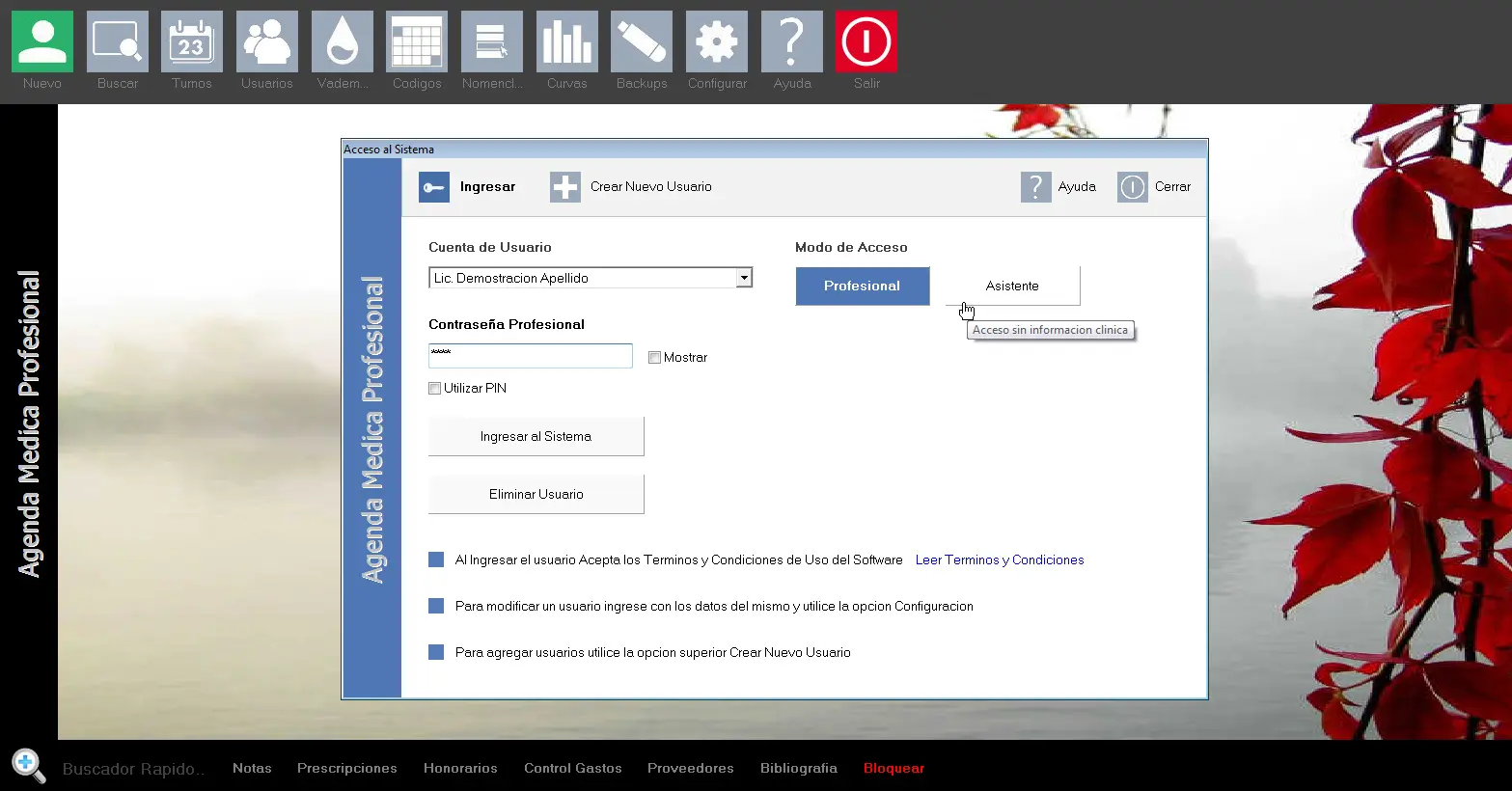Image resolution: width=1512 pixels, height=791 pixels.
Task: Open Honorarios in bottom bar
Action: 460,769
